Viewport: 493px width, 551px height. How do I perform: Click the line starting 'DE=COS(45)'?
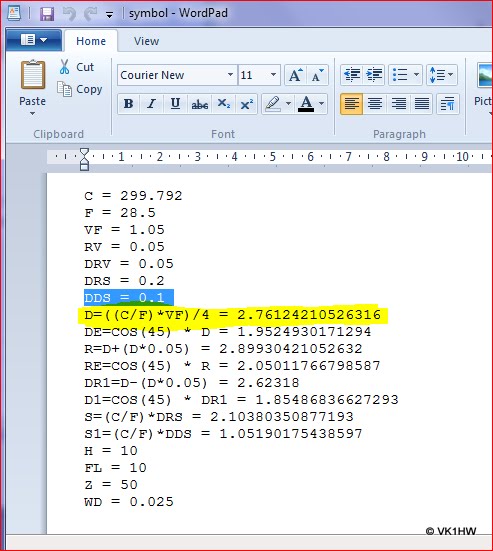[228, 331]
